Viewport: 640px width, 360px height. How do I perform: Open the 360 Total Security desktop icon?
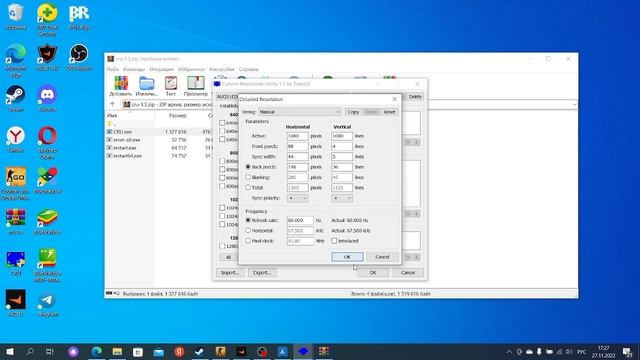[47, 20]
